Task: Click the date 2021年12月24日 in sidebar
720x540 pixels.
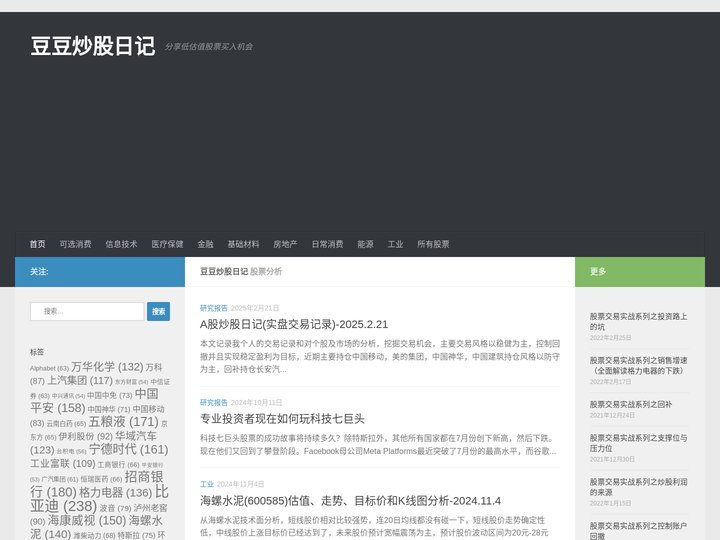Action: (612, 415)
